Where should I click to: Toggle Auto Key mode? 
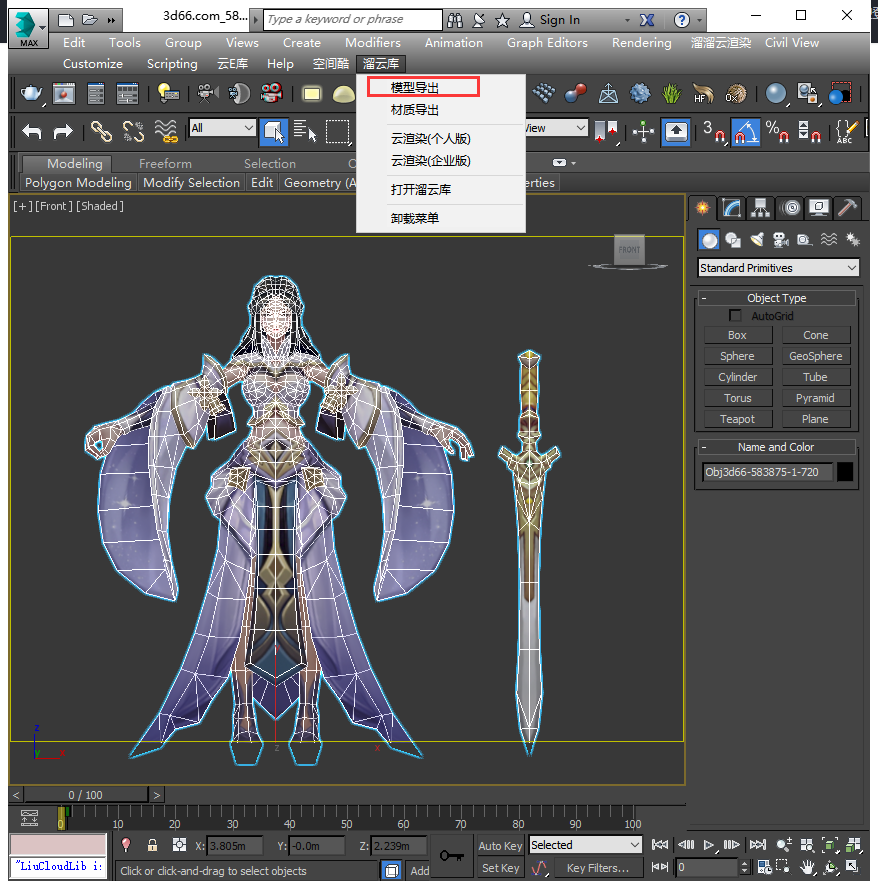(x=500, y=845)
